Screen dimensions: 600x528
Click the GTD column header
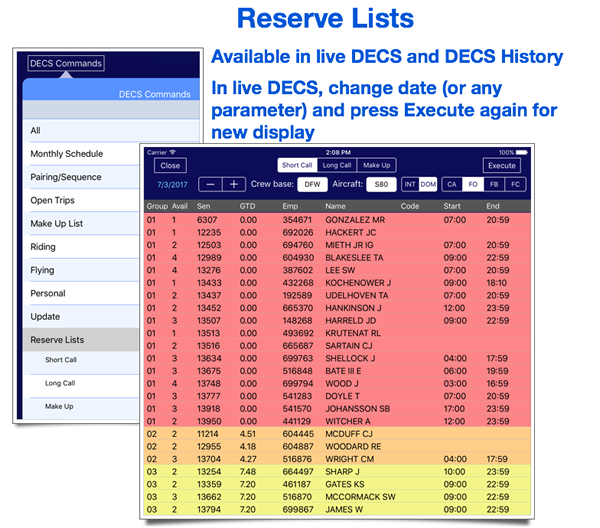tap(247, 206)
